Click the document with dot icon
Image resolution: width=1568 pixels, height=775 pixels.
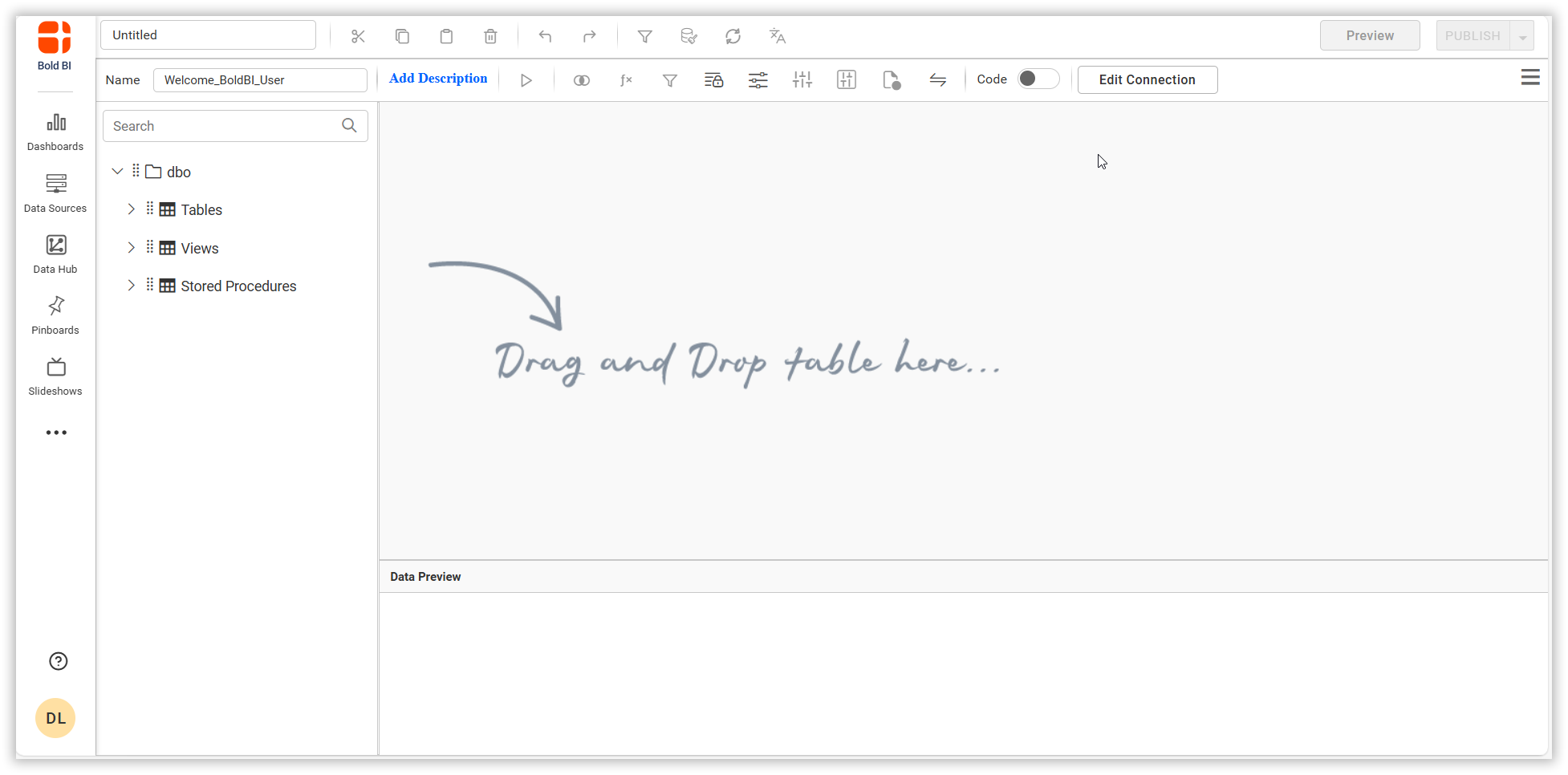coord(891,80)
